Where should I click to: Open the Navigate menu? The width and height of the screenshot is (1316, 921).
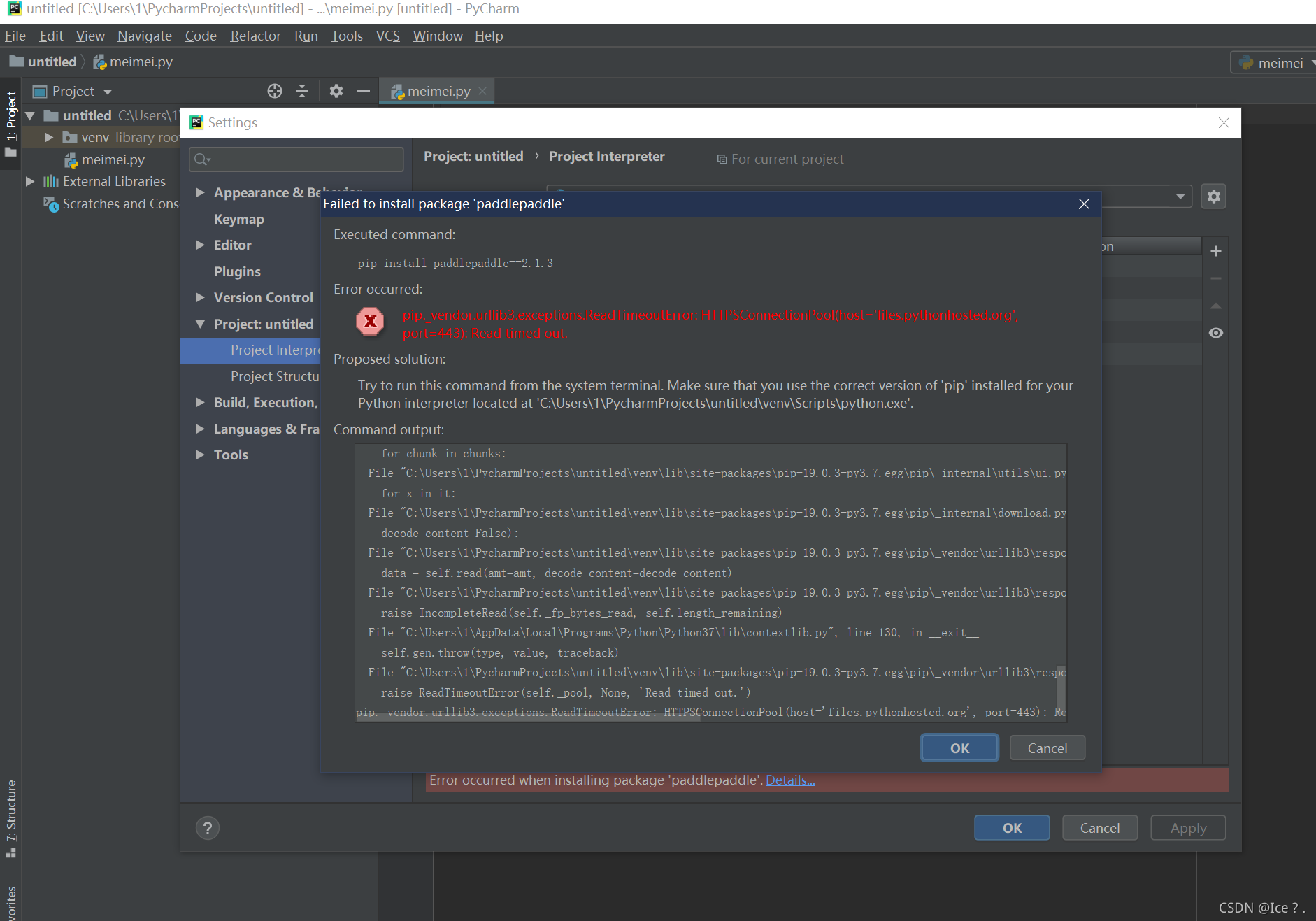pyautogui.click(x=145, y=36)
